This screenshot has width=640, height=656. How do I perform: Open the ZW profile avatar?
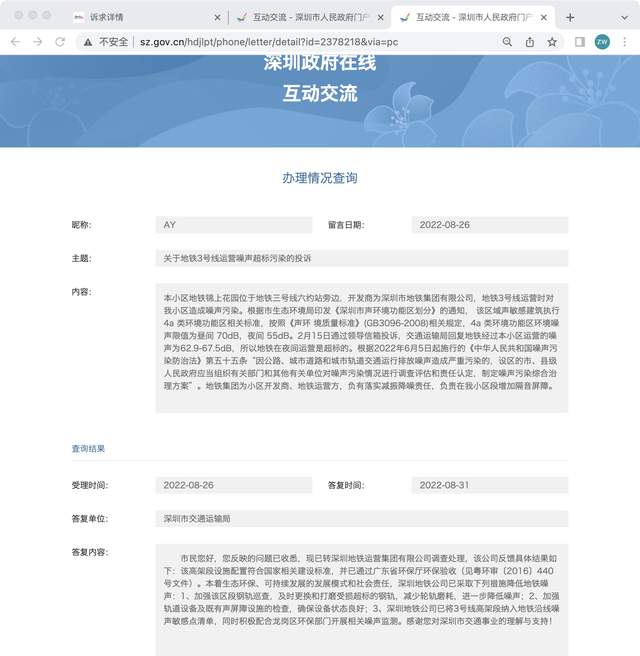click(602, 42)
